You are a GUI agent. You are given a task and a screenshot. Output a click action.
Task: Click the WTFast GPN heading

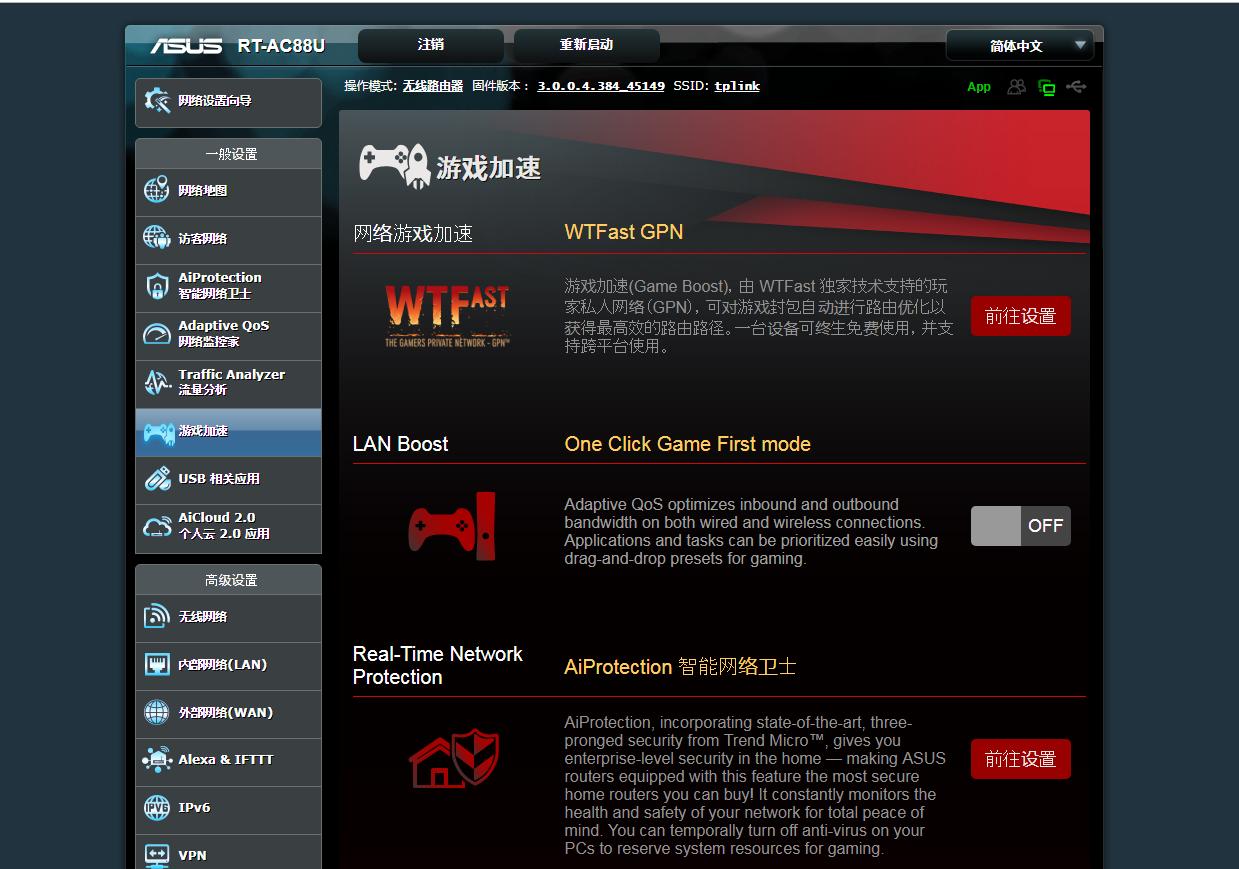623,232
